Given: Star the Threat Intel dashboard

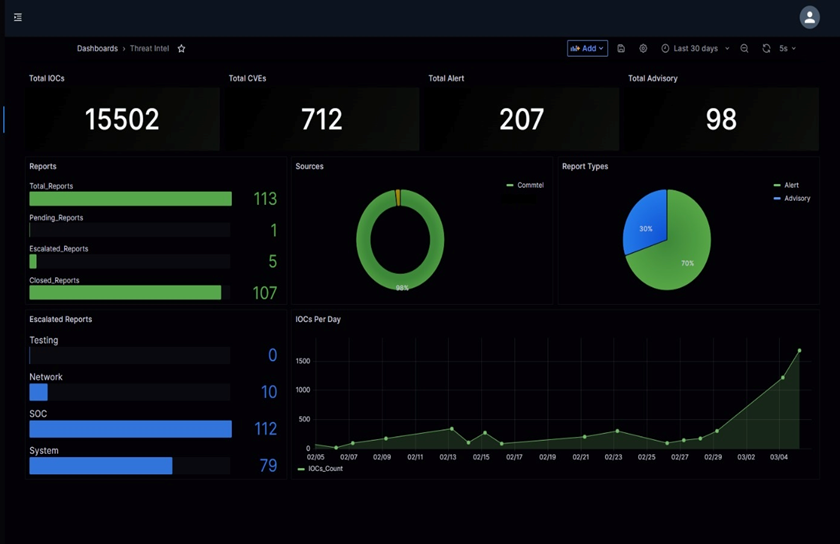Looking at the screenshot, I should coord(181,48).
